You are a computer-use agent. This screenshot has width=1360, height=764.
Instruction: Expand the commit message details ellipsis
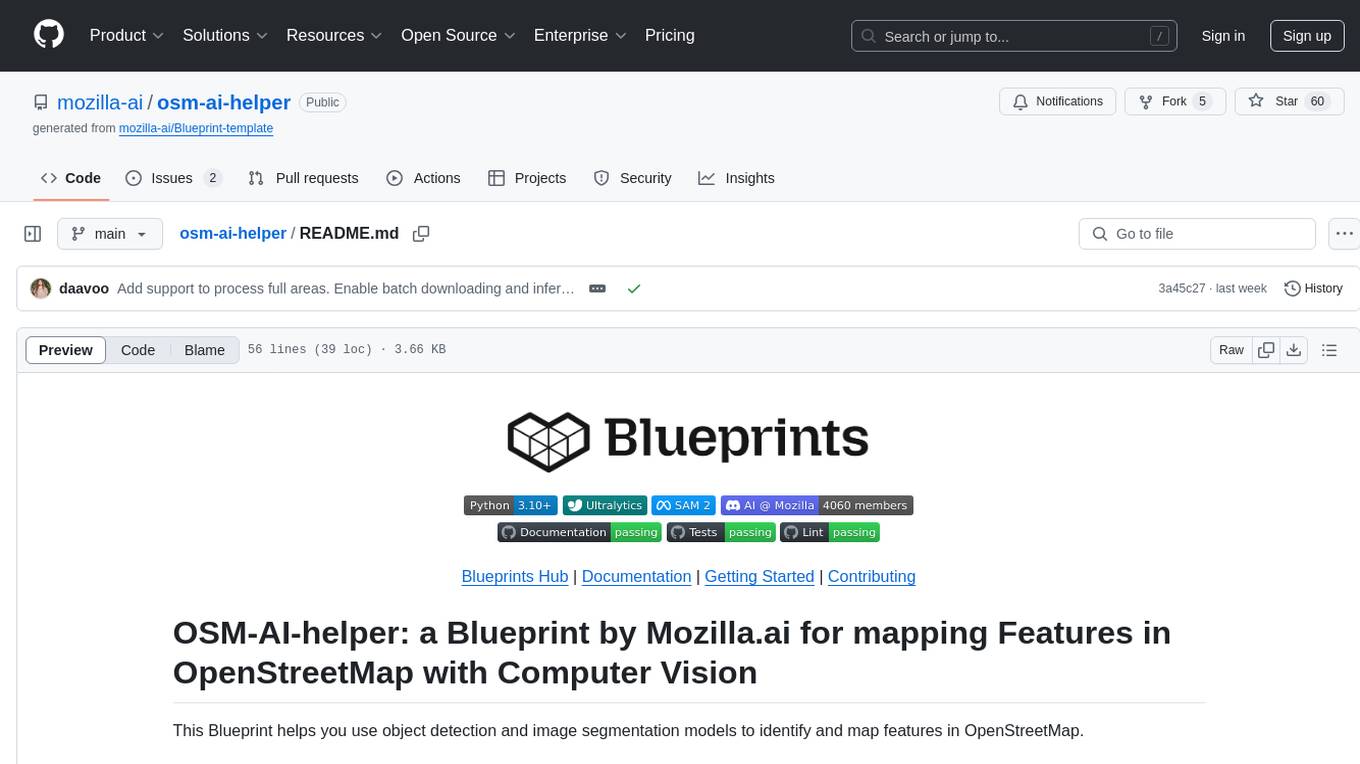(x=597, y=288)
